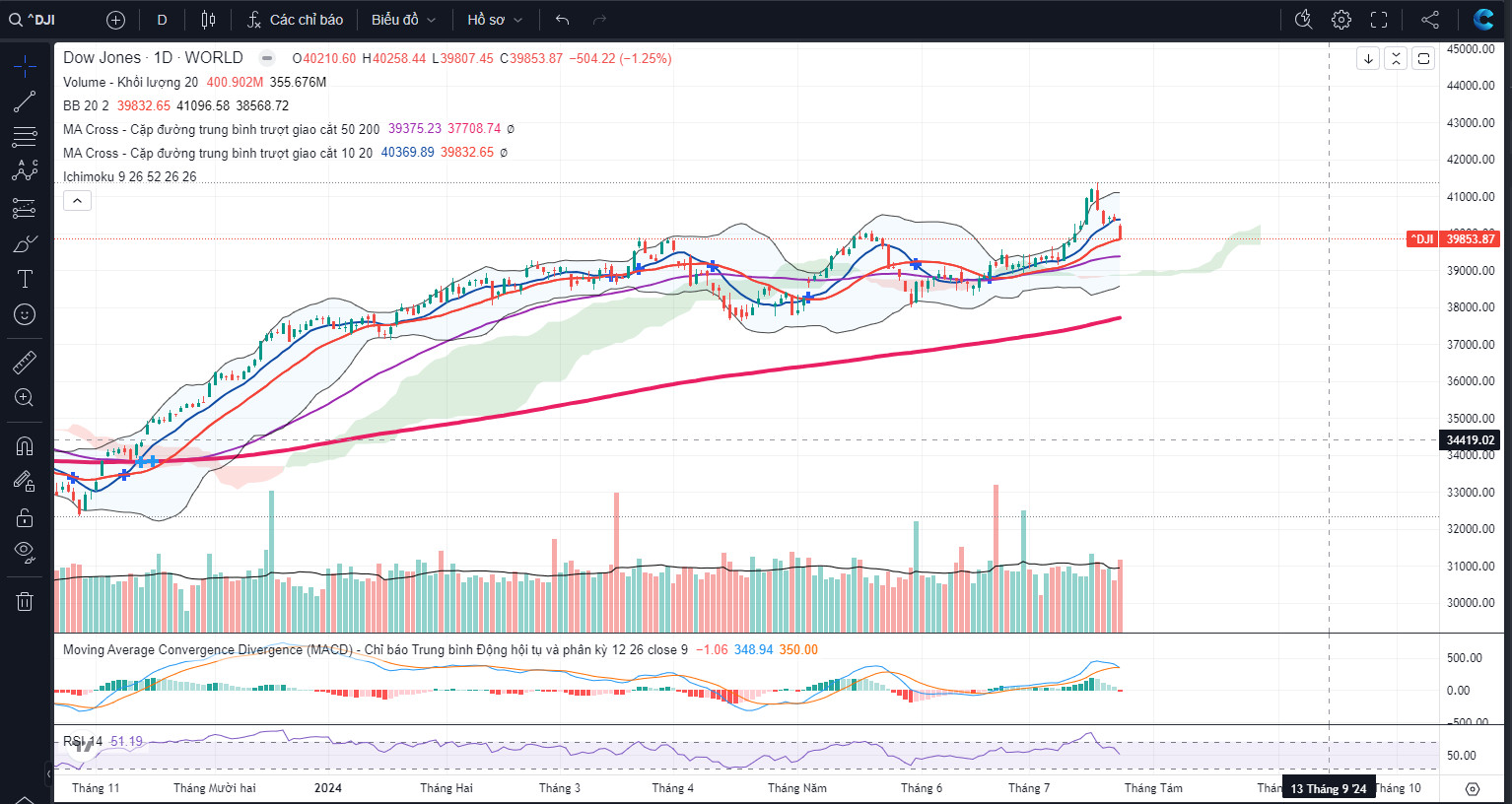Screen dimensions: 1512x804
Task: Click the share chart icon
Action: [x=1430, y=20]
